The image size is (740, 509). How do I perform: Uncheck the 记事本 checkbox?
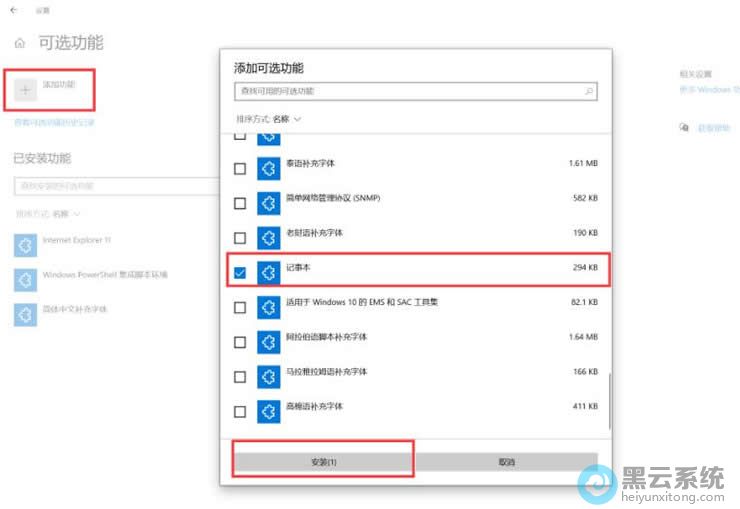(239, 272)
